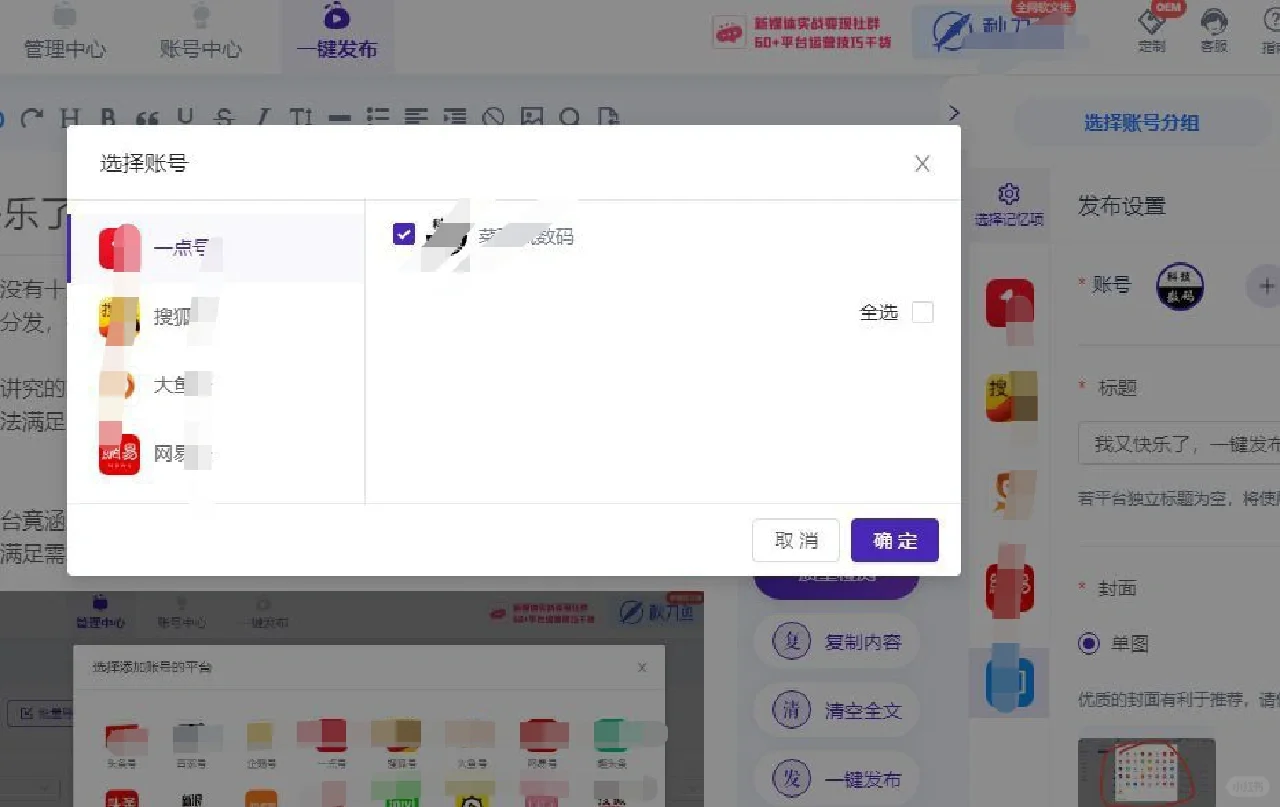Create a bulleted list in the editor
The height and width of the screenshot is (807, 1280).
pyautogui.click(x=378, y=118)
